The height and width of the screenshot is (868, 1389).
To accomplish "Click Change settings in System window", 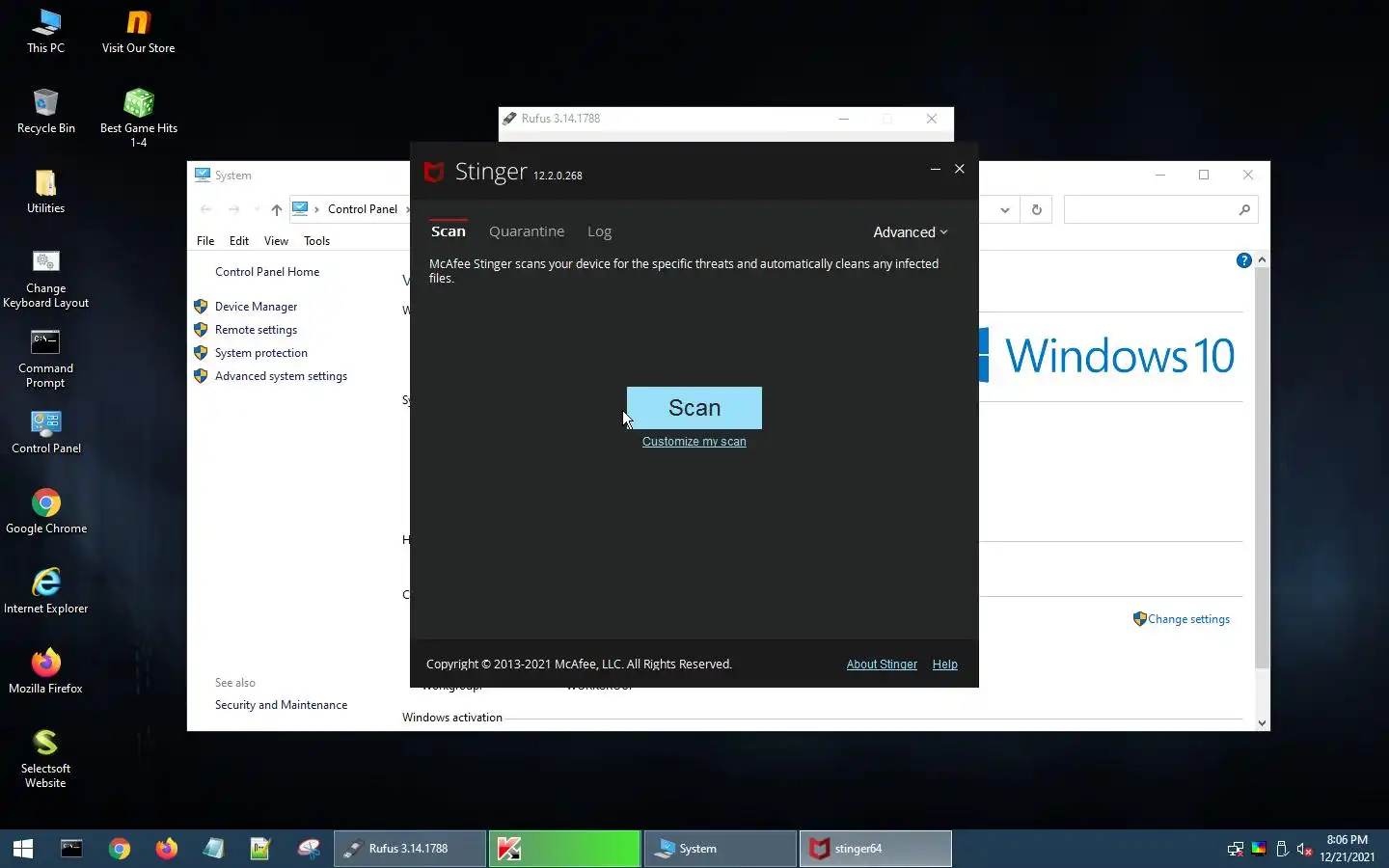I will (x=1188, y=619).
